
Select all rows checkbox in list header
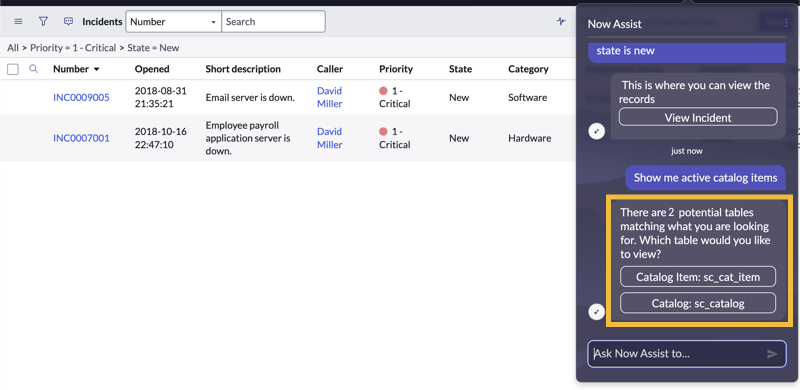point(13,69)
